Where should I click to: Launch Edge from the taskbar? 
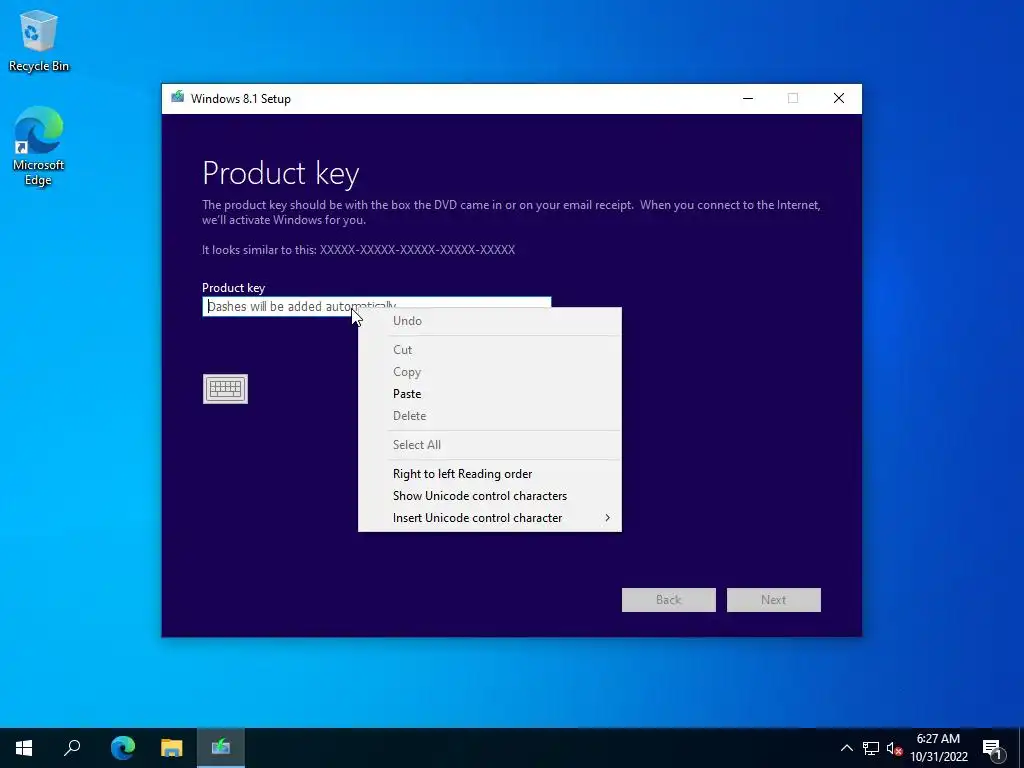click(x=123, y=748)
